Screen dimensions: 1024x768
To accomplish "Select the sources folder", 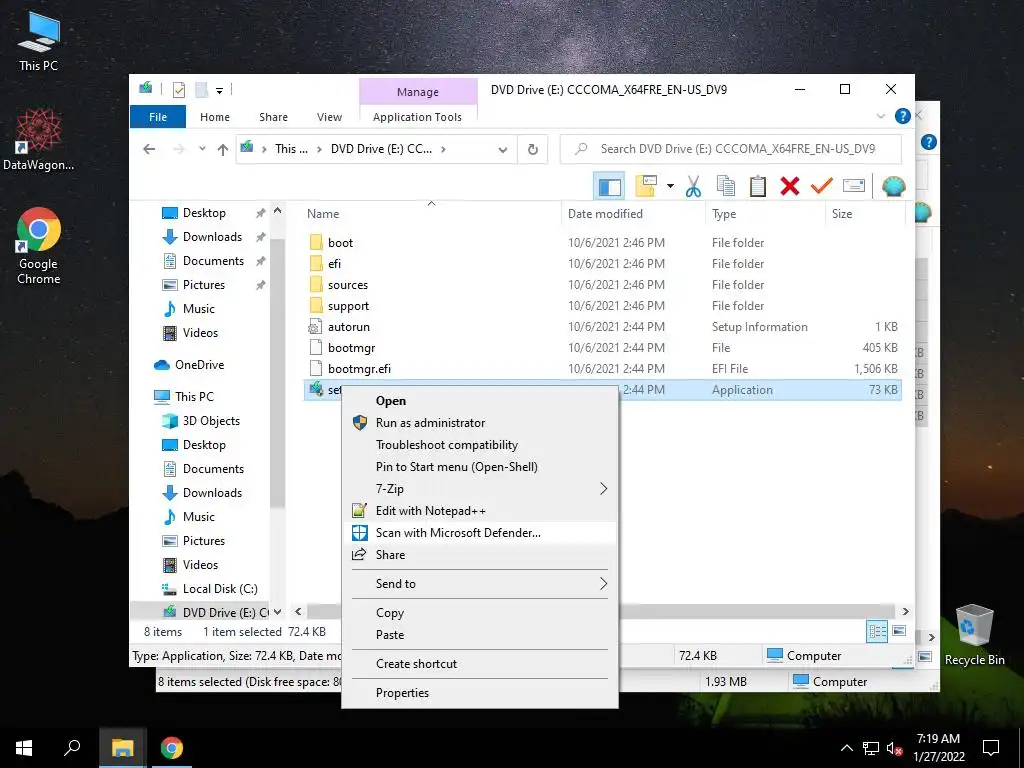I will [348, 285].
